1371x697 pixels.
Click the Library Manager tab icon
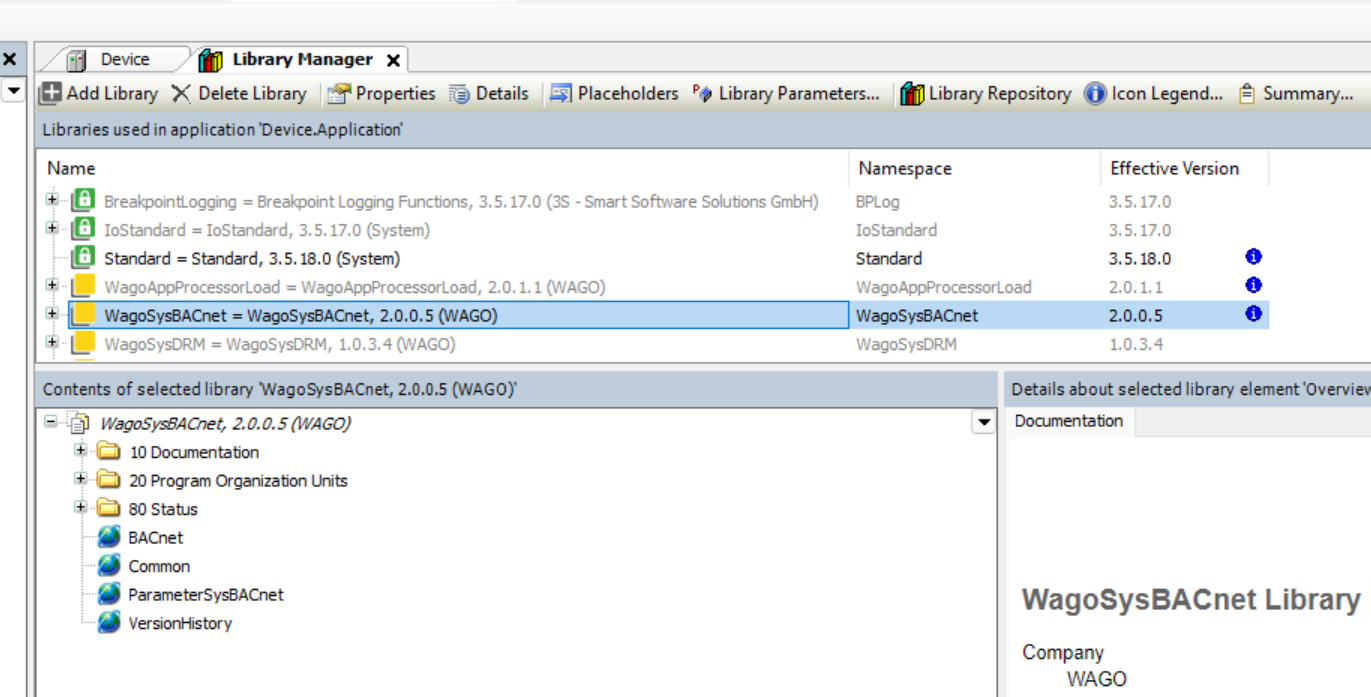click(x=210, y=60)
